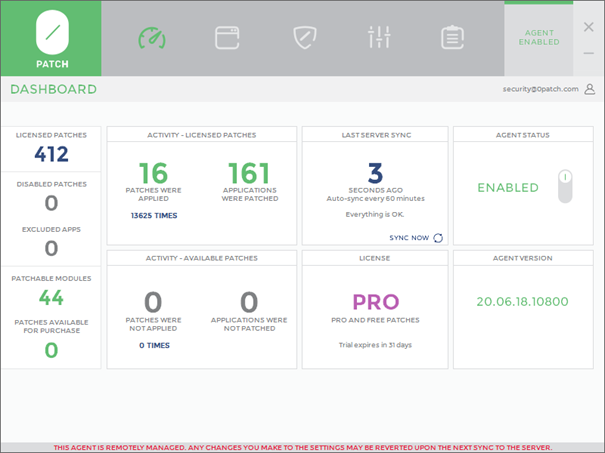Click the Sync Now refresh icon
605x453 pixels.
(438, 238)
